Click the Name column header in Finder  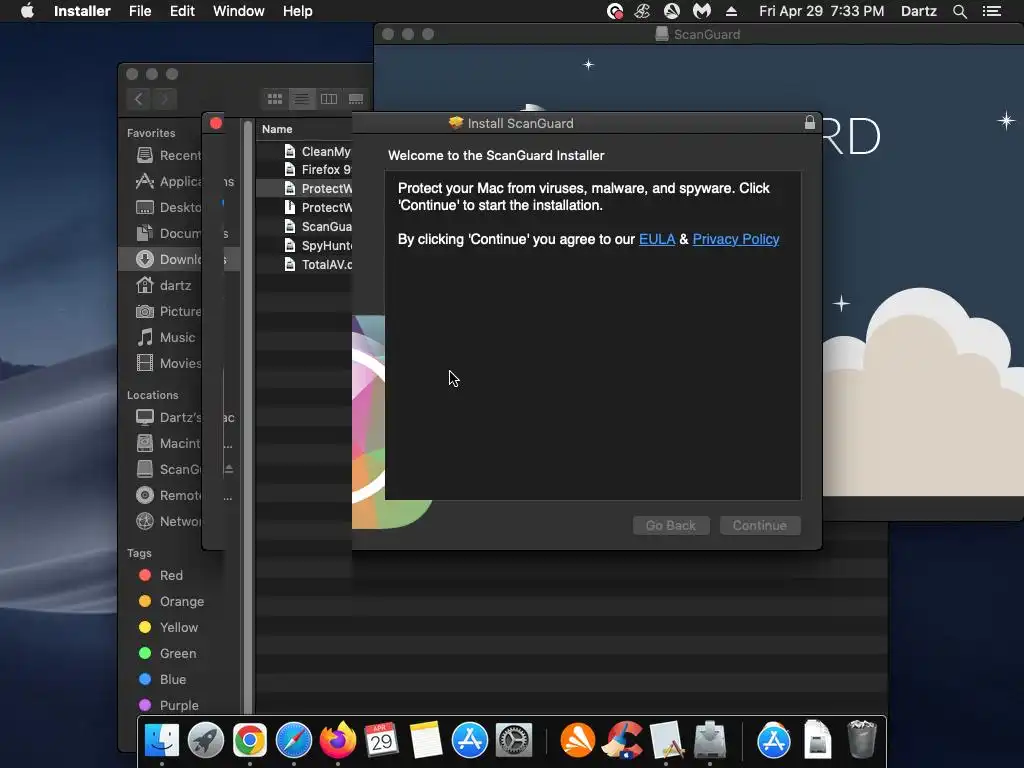(277, 129)
